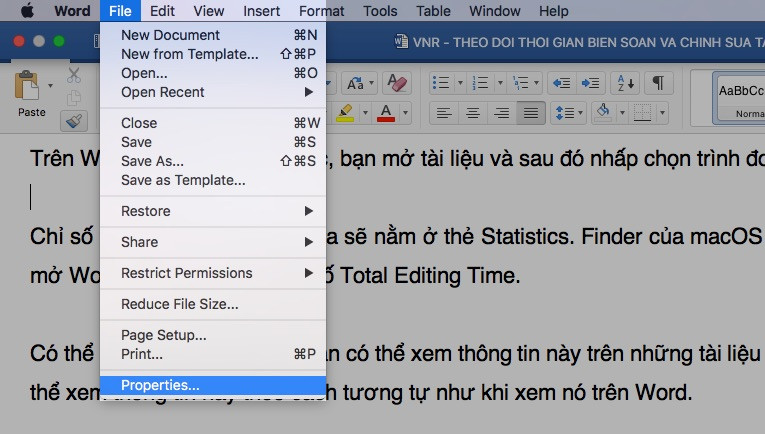Toggle justify text alignment

(x=531, y=112)
